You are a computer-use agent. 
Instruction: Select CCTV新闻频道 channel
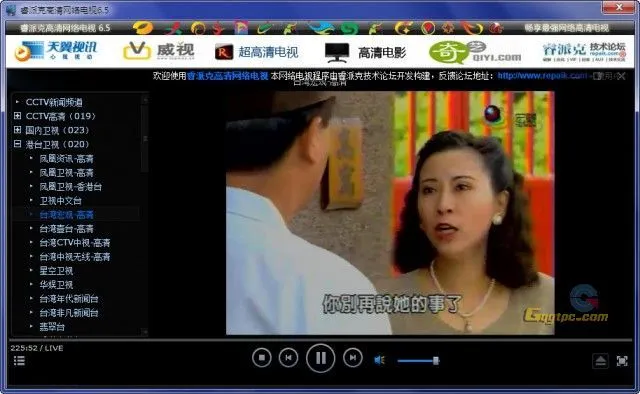tap(54, 102)
